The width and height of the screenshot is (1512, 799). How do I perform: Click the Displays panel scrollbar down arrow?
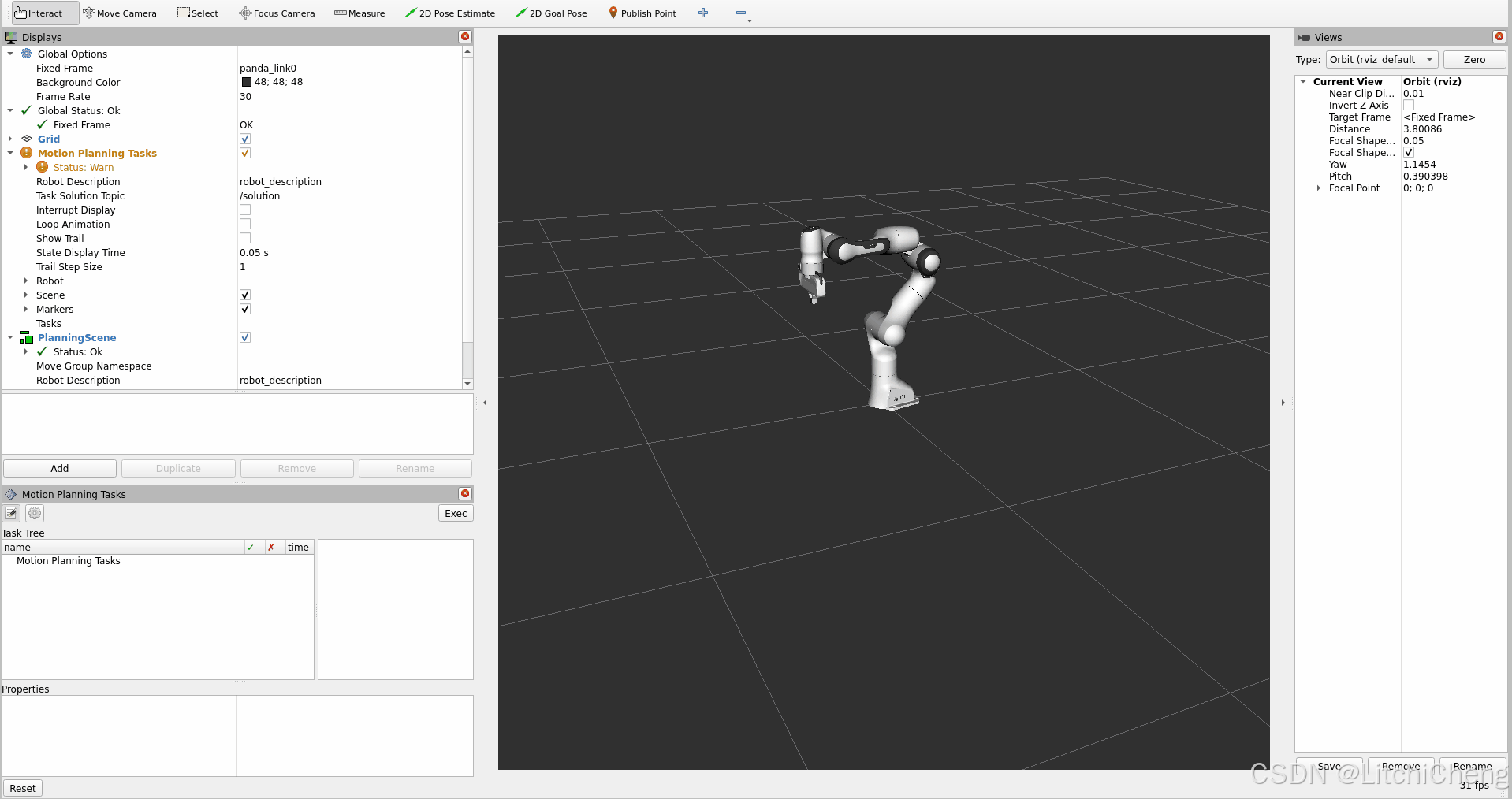click(467, 384)
